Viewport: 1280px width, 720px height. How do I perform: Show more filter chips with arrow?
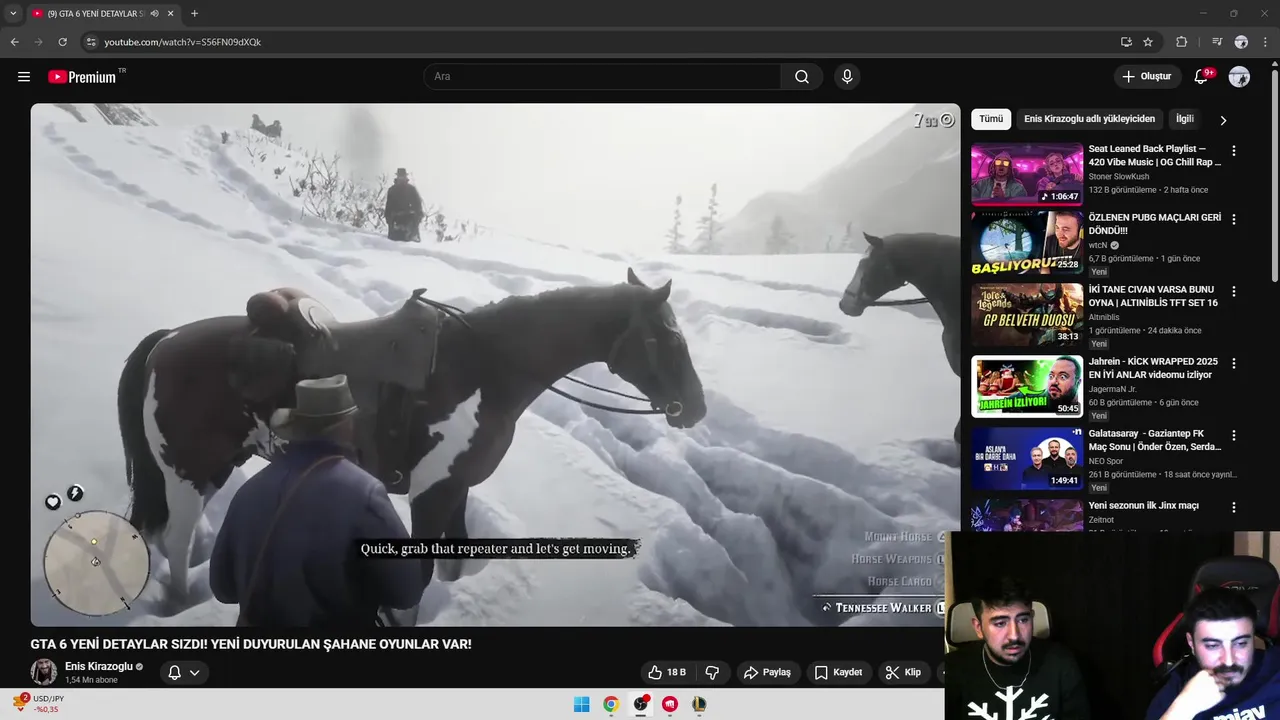point(1222,120)
